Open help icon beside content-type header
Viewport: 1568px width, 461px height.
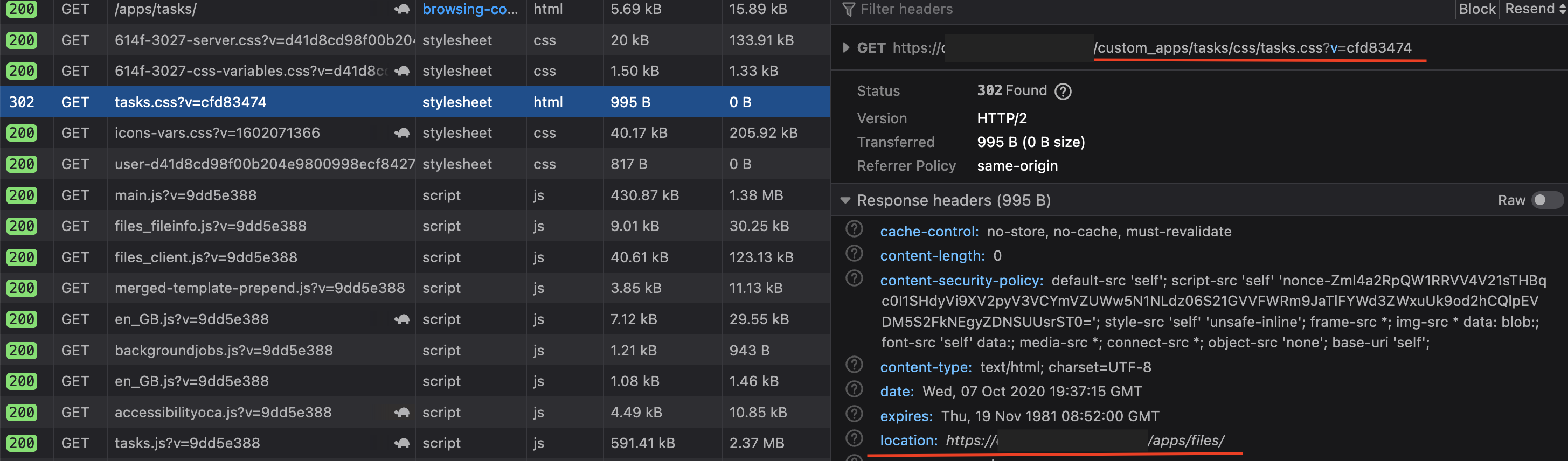pyautogui.click(x=855, y=365)
